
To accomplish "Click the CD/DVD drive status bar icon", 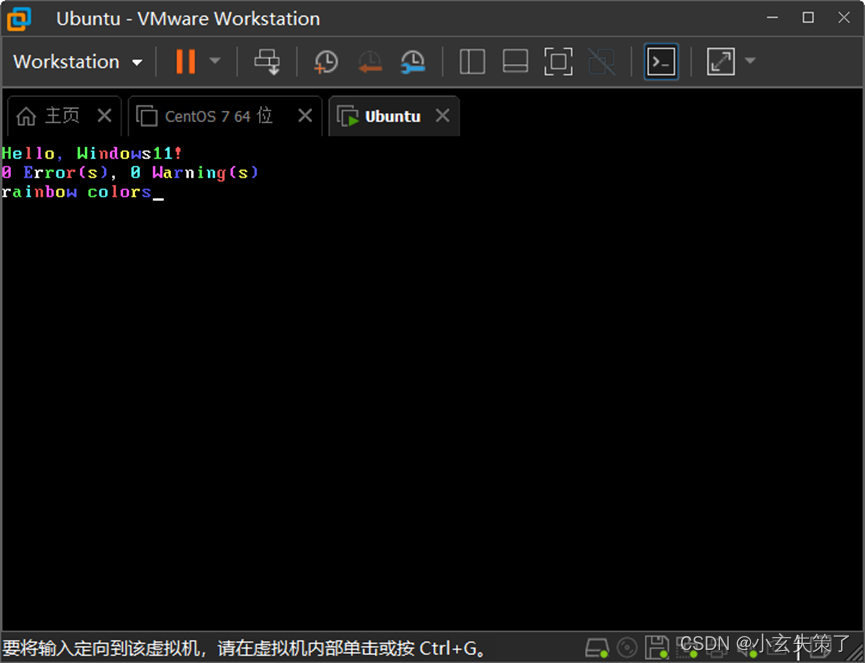I will pos(627,648).
